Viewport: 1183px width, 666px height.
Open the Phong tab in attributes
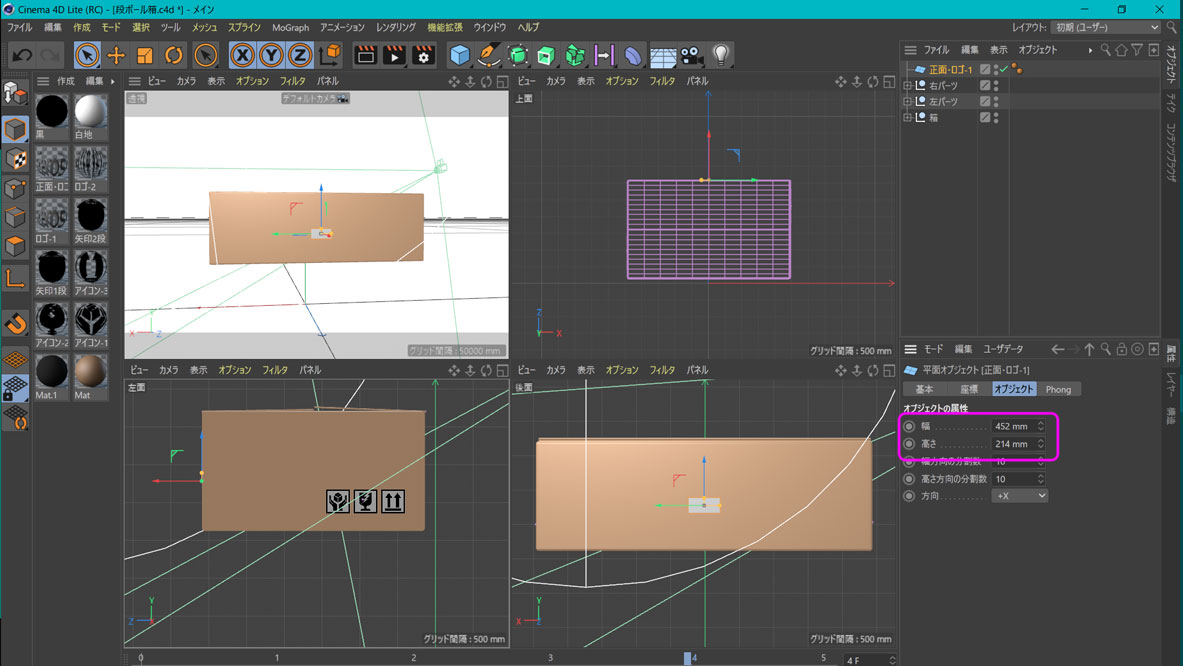pos(1058,389)
